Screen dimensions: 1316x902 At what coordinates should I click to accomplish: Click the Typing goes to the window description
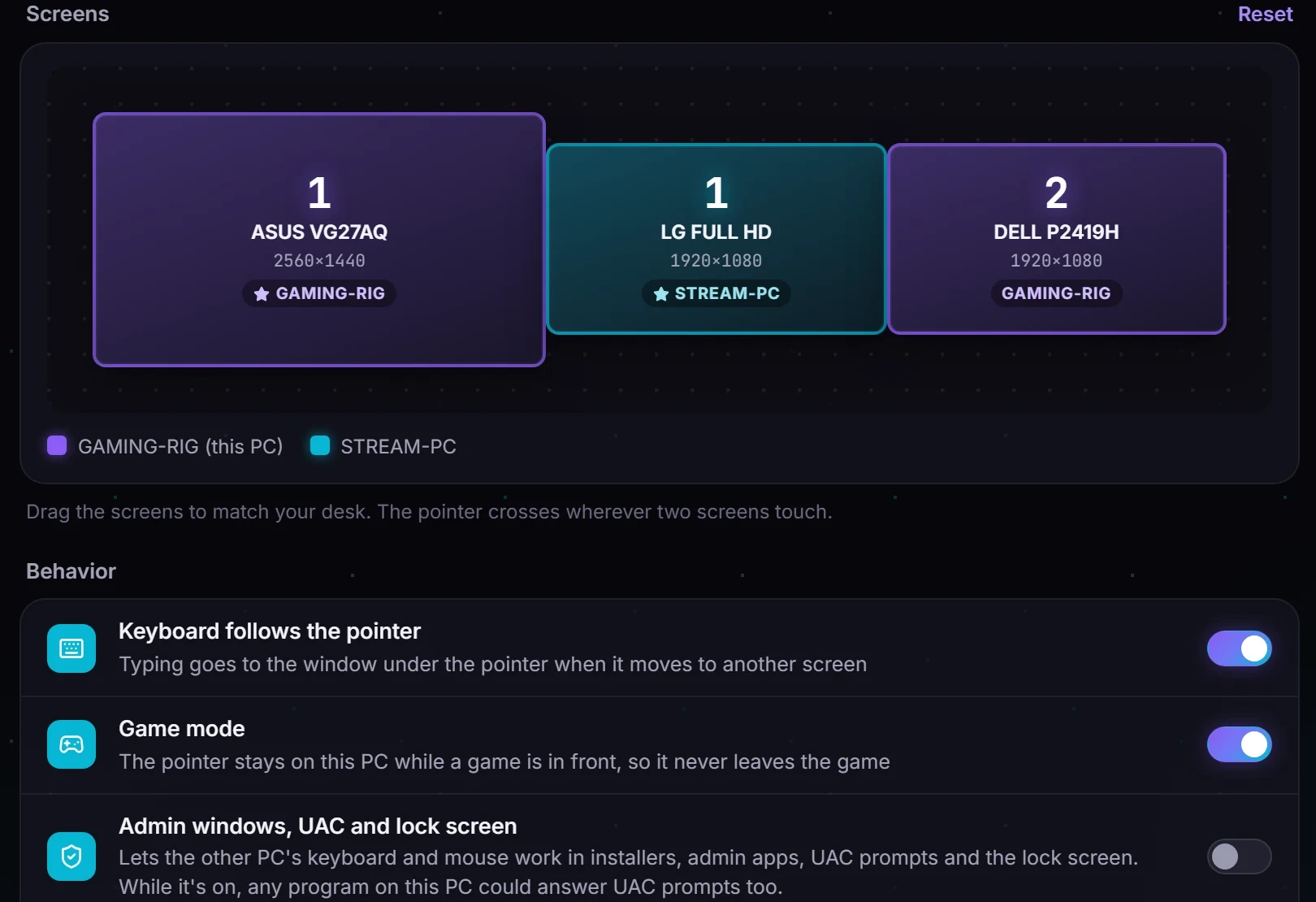click(x=493, y=665)
